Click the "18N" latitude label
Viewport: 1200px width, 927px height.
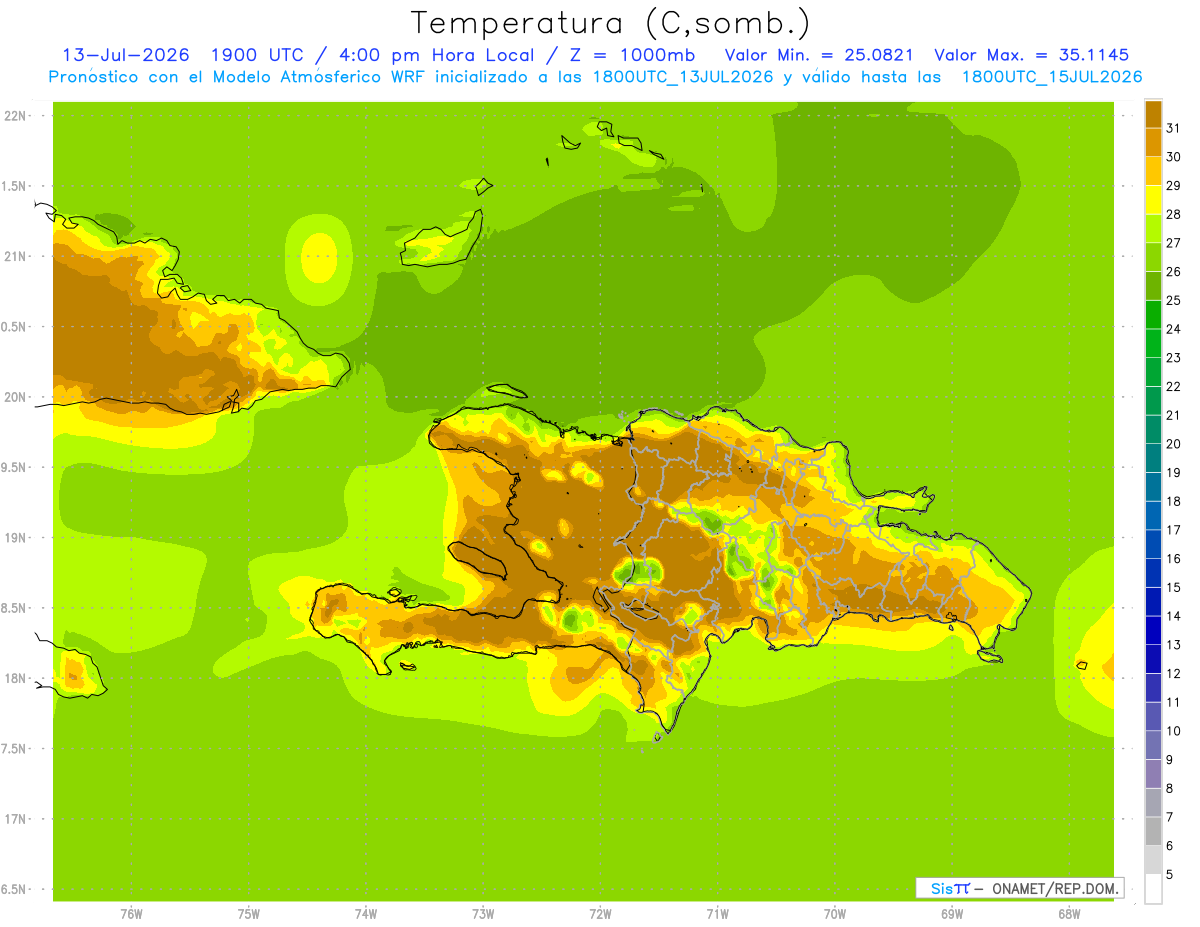pyautogui.click(x=15, y=678)
